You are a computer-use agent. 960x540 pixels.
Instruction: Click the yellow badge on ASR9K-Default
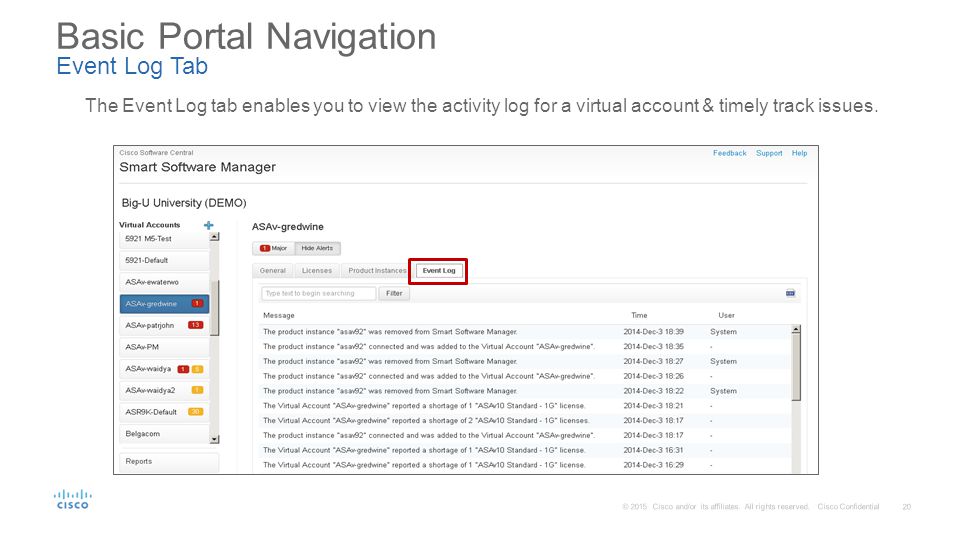(195, 412)
